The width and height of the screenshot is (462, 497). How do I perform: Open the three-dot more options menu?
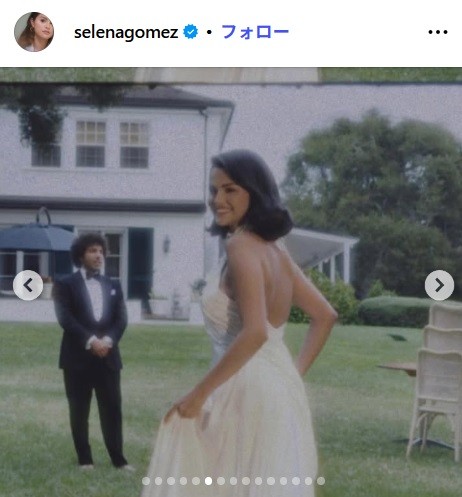click(438, 32)
